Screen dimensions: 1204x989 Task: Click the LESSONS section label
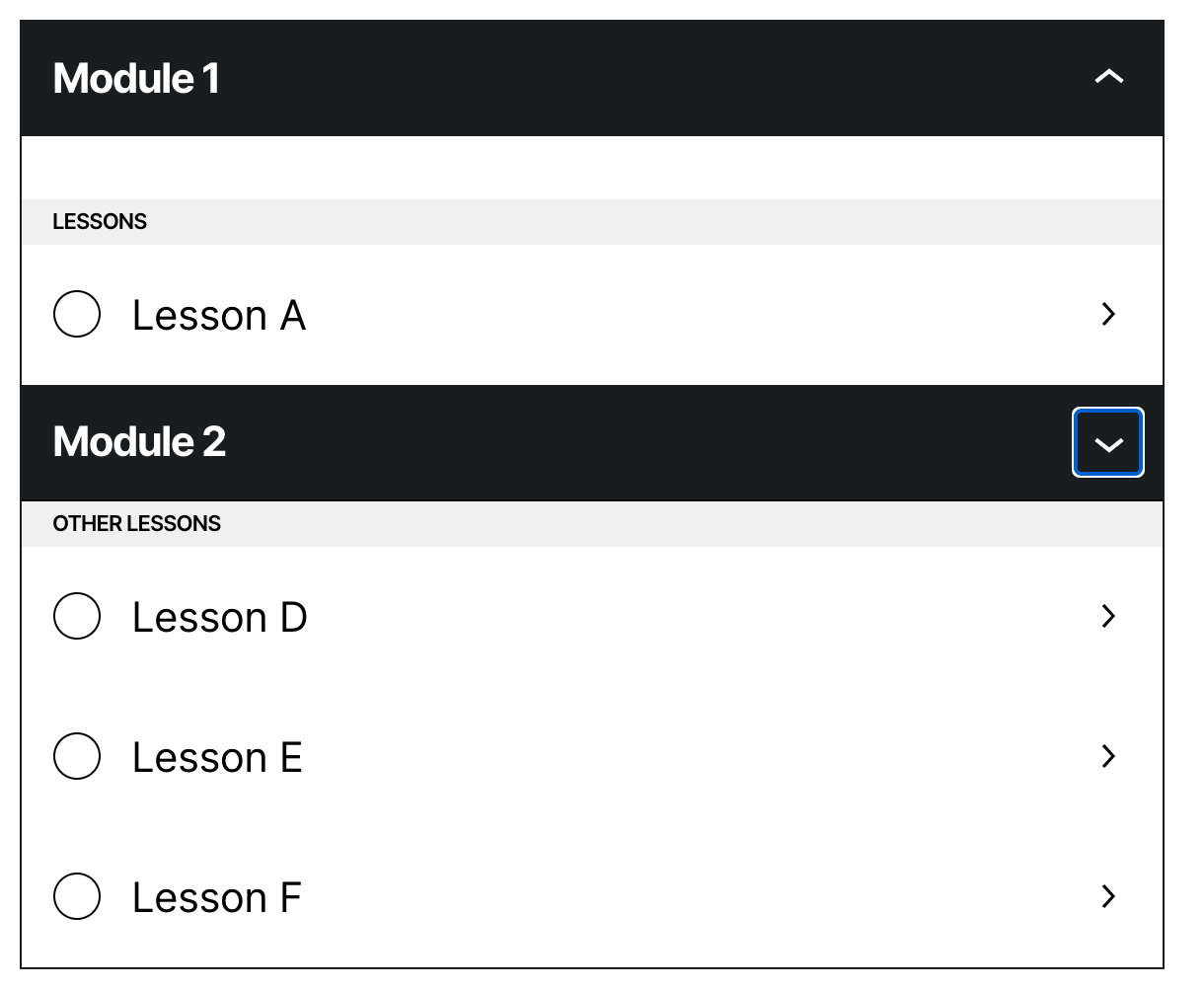[x=100, y=222]
